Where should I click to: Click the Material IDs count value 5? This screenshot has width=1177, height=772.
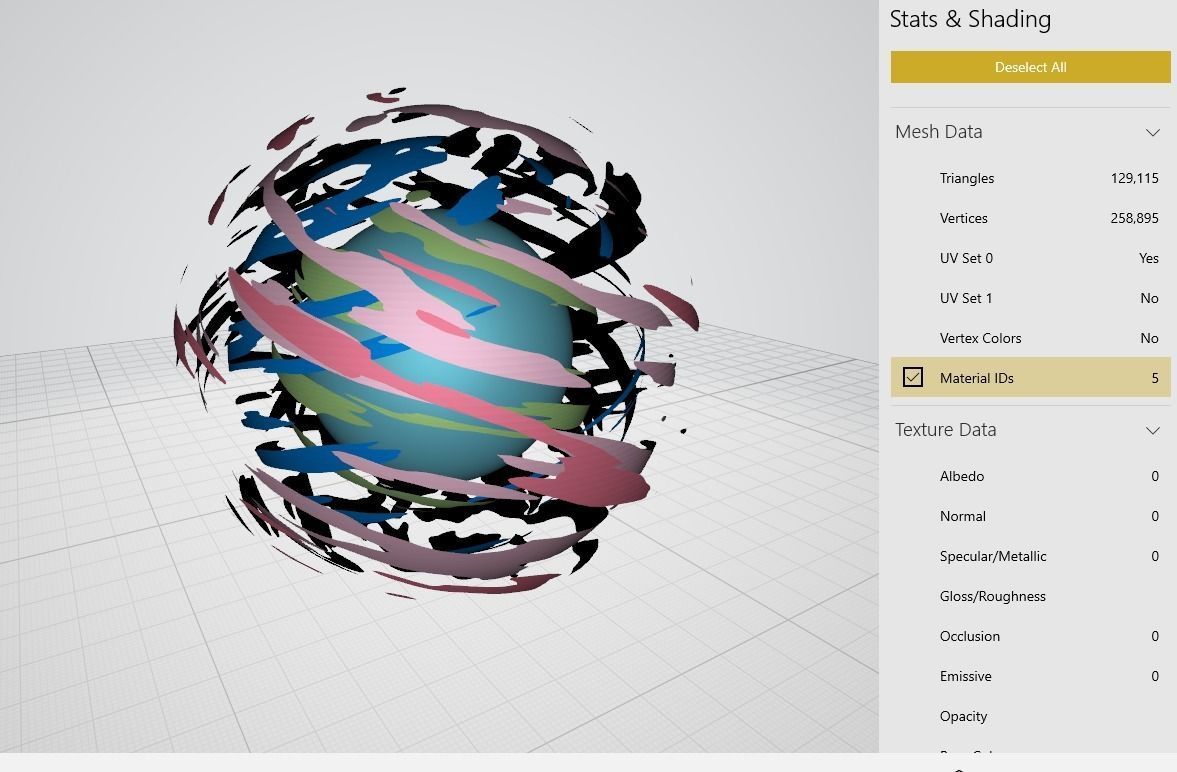pos(1154,378)
